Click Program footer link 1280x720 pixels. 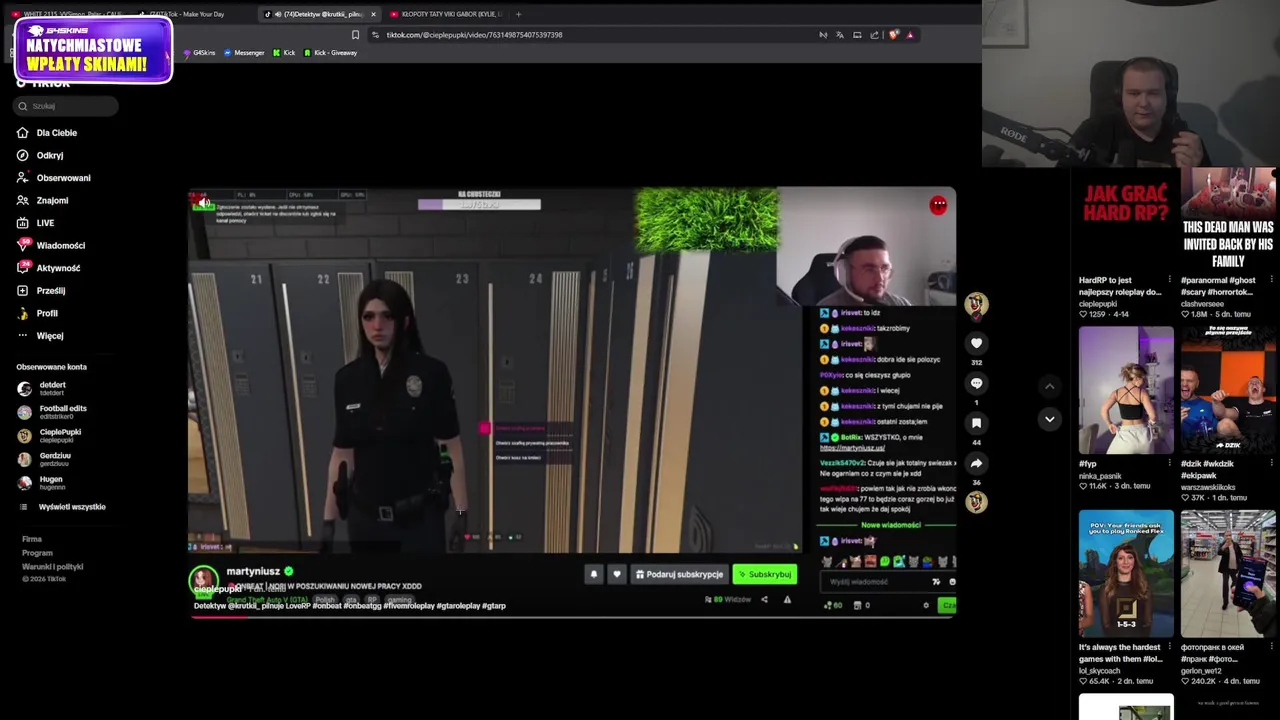(x=37, y=553)
